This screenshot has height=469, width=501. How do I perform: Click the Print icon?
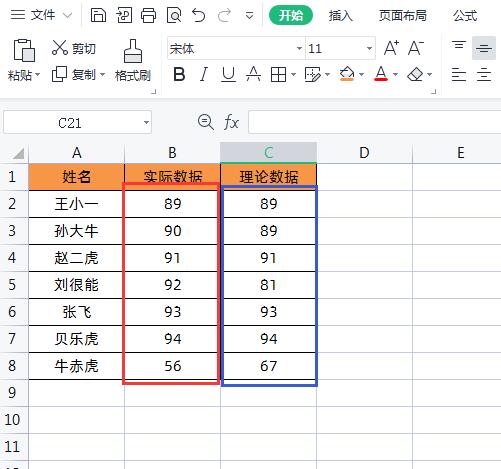(148, 15)
